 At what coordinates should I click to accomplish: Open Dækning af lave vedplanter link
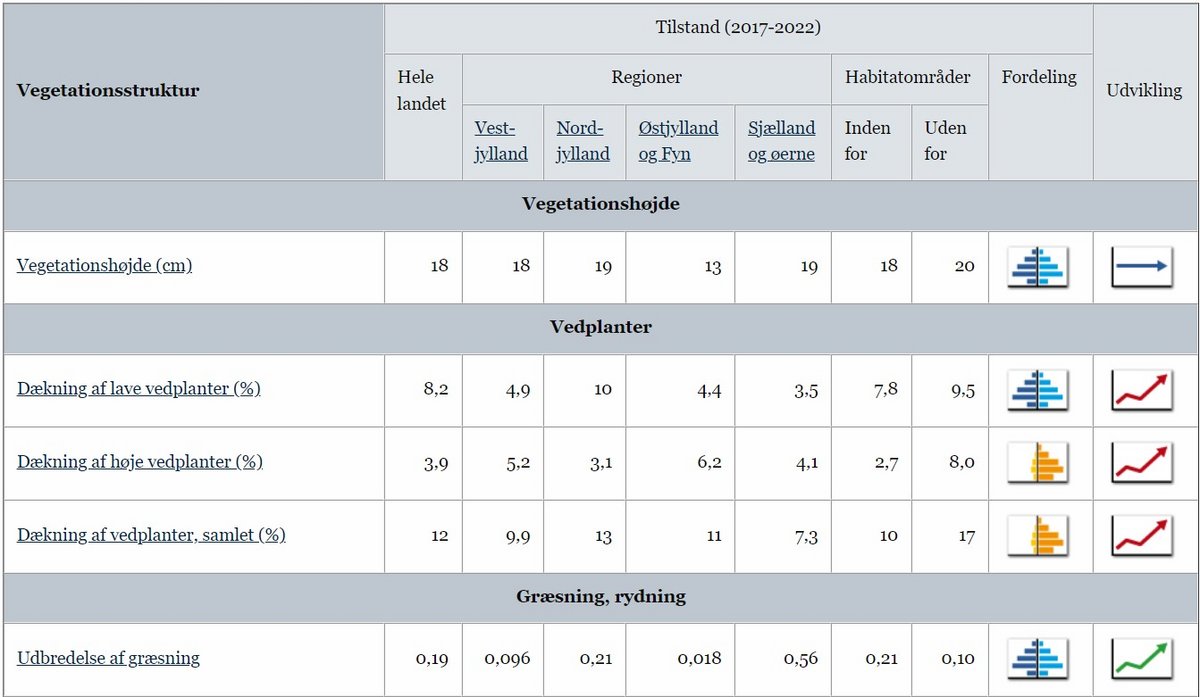point(138,389)
